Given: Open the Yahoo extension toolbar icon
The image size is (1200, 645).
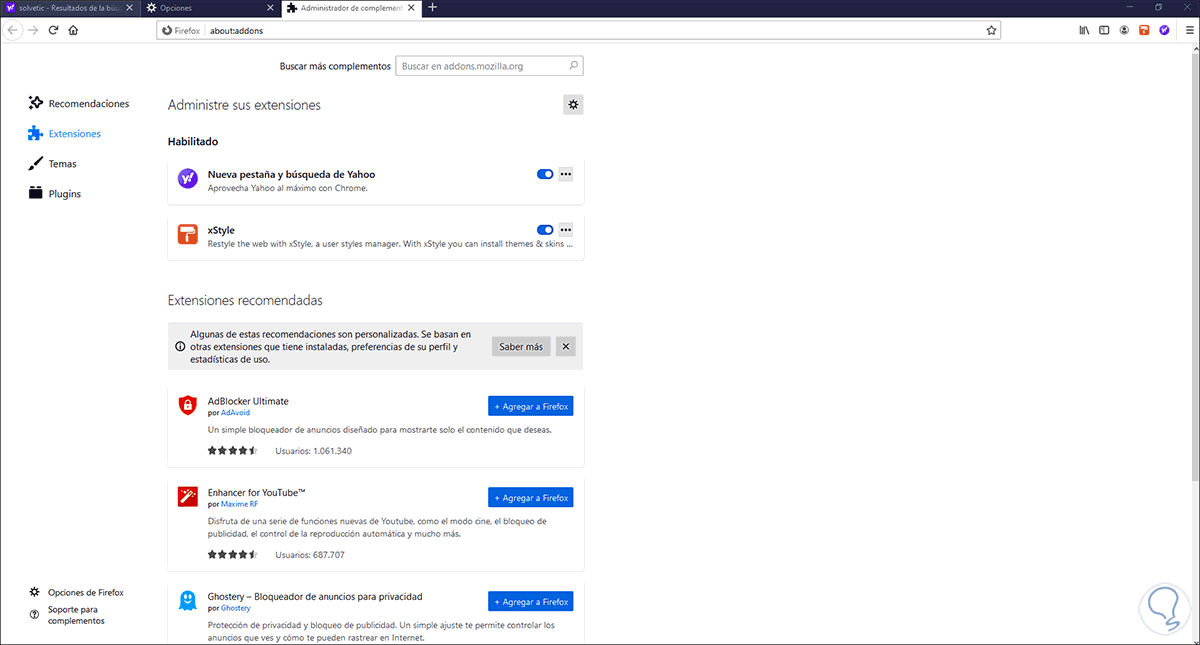Looking at the screenshot, I should 1165,30.
